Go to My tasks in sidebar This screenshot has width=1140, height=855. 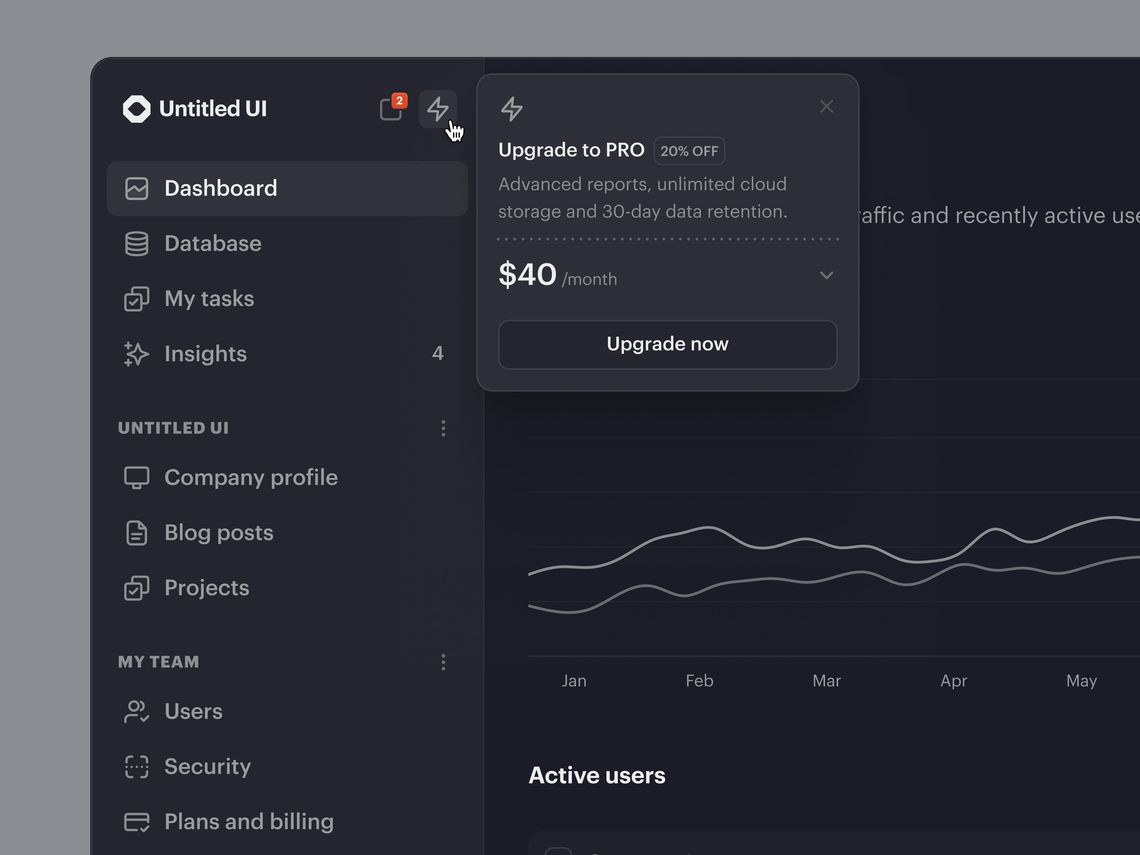click(209, 299)
